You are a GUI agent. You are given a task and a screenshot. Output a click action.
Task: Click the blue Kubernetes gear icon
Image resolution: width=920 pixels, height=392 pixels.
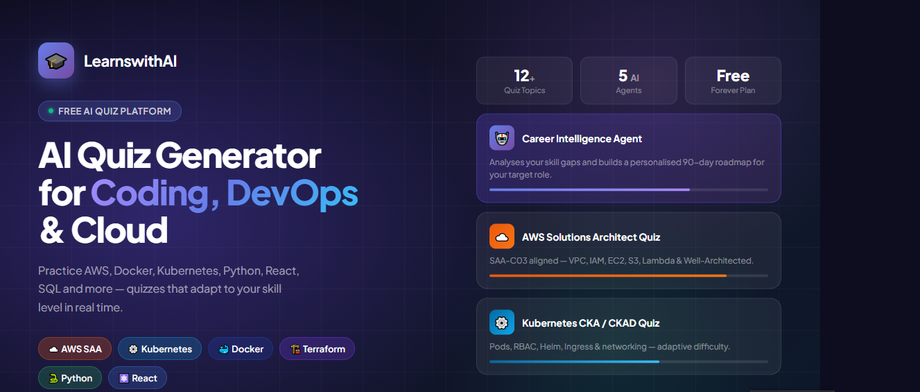[502, 323]
